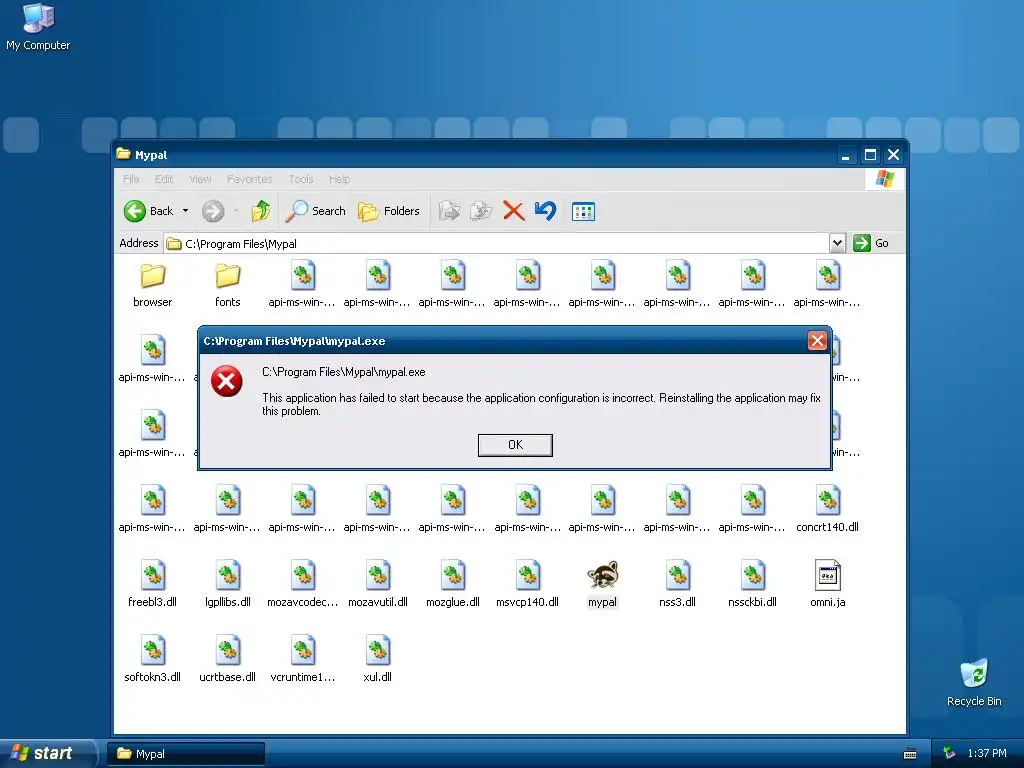Select the fonts folder
This screenshot has width=1024, height=768.
point(228,285)
